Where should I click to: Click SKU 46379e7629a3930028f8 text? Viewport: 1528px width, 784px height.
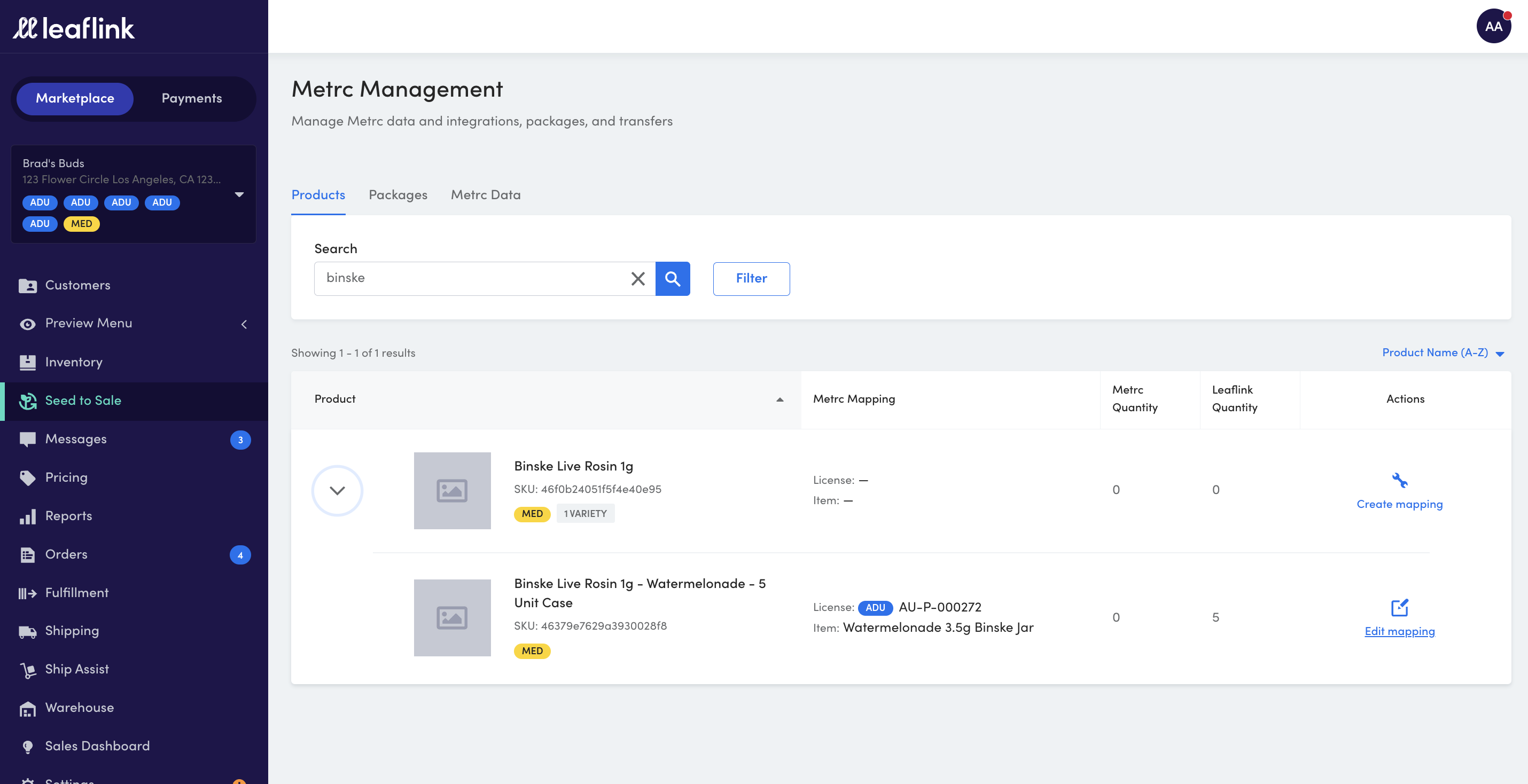coord(590,626)
